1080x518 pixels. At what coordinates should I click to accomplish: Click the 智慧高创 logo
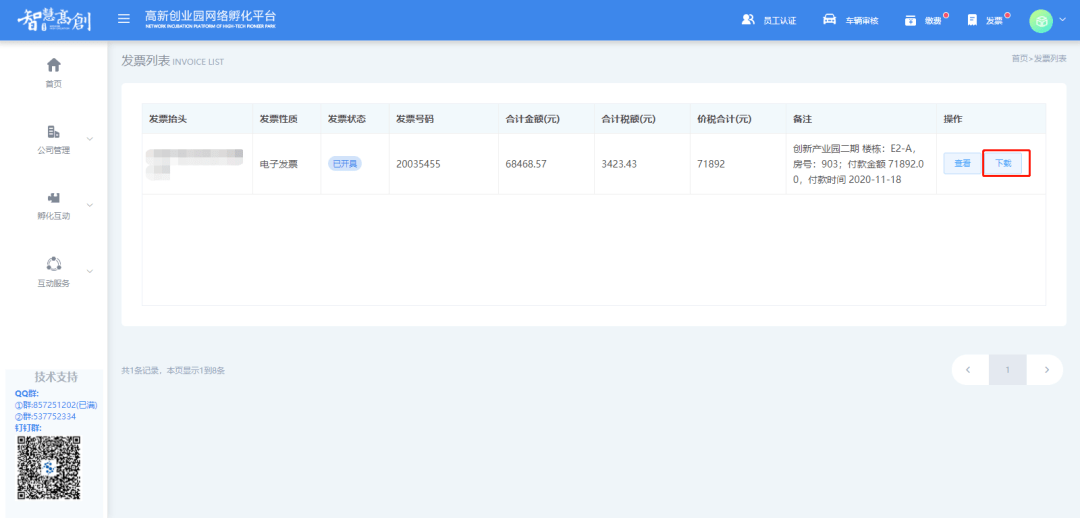(x=54, y=21)
